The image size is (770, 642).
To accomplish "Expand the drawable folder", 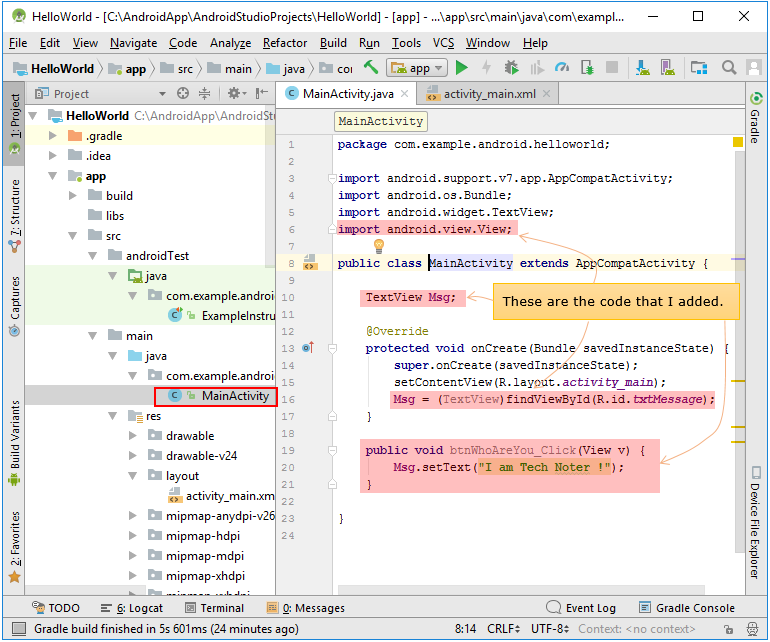I will [133, 436].
